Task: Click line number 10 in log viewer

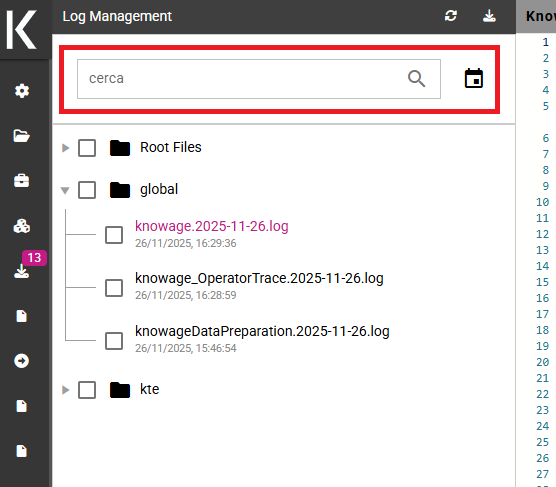Action: [x=543, y=202]
